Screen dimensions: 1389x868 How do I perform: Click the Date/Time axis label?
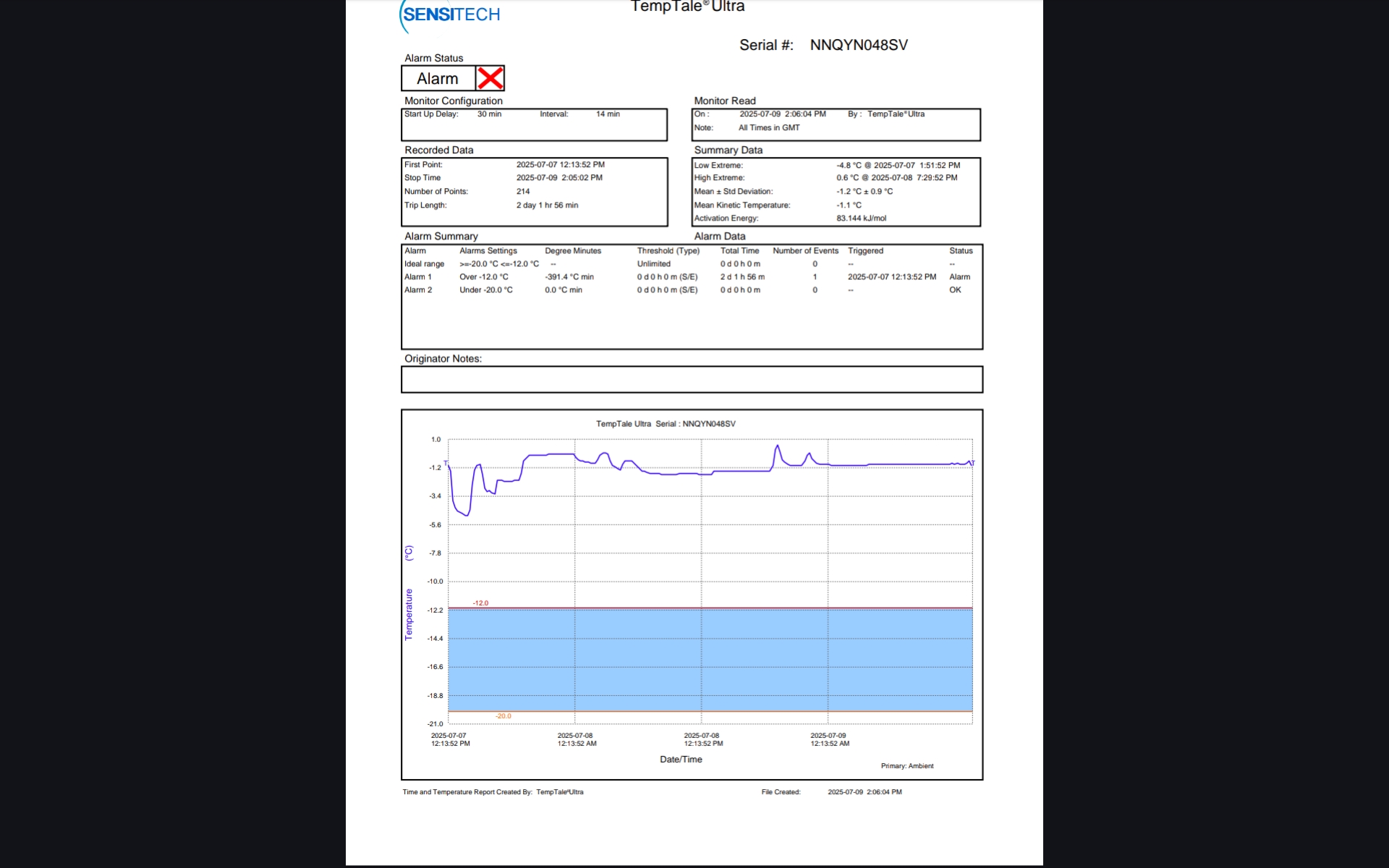(681, 759)
